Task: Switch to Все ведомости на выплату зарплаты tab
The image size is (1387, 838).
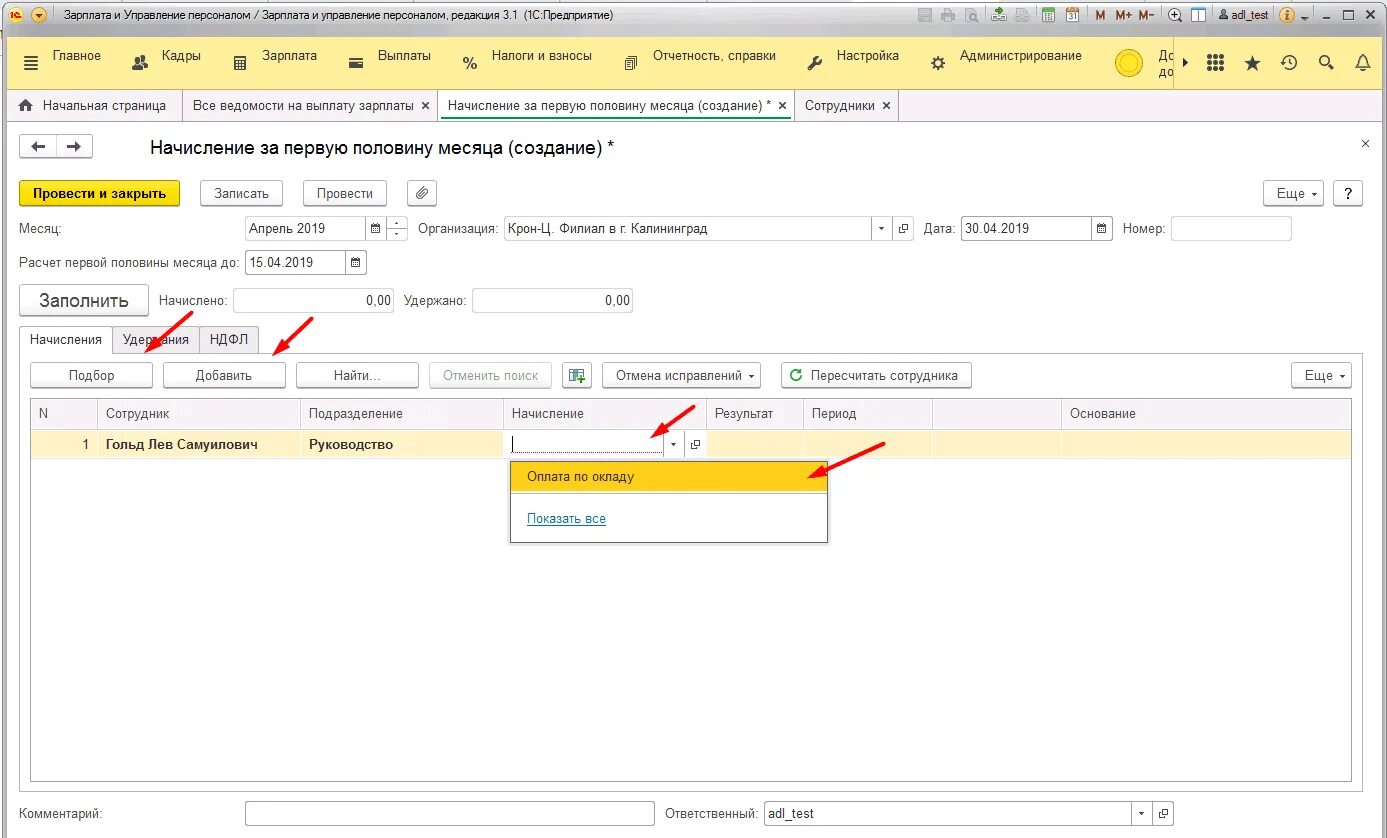Action: 303,105
